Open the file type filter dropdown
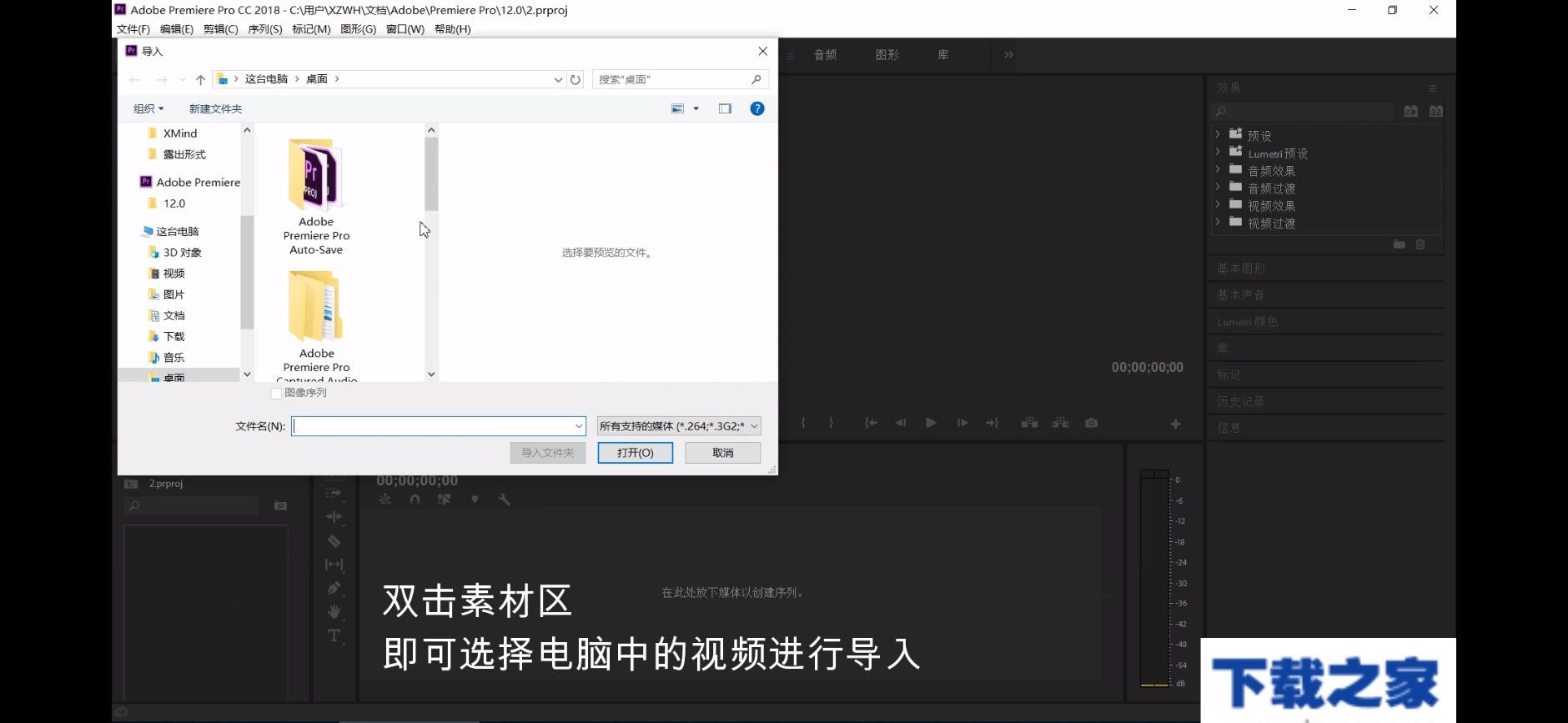 (679, 426)
